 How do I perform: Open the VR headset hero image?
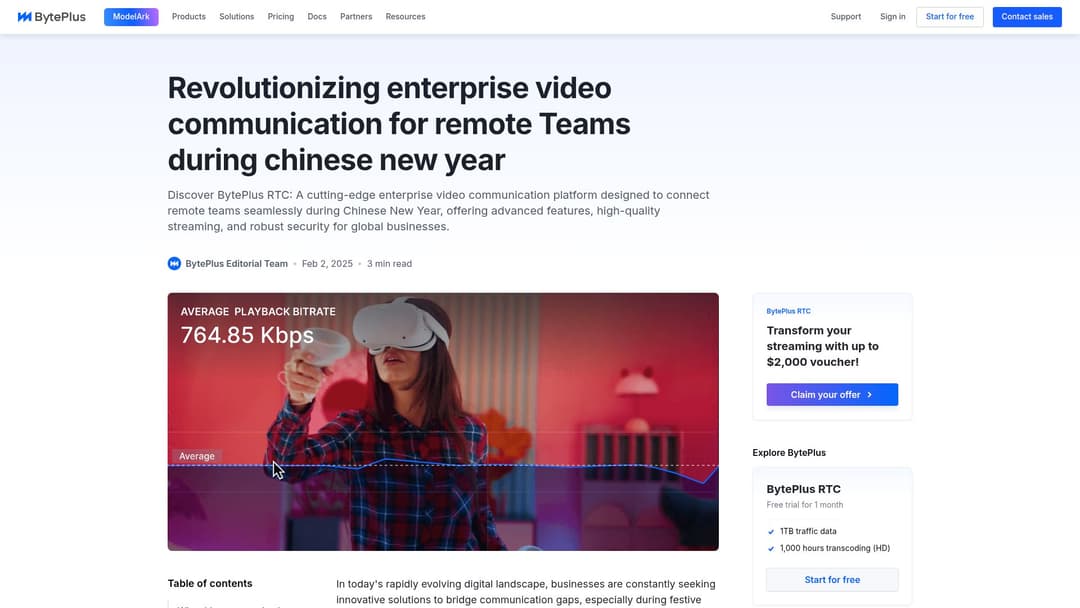tap(443, 421)
